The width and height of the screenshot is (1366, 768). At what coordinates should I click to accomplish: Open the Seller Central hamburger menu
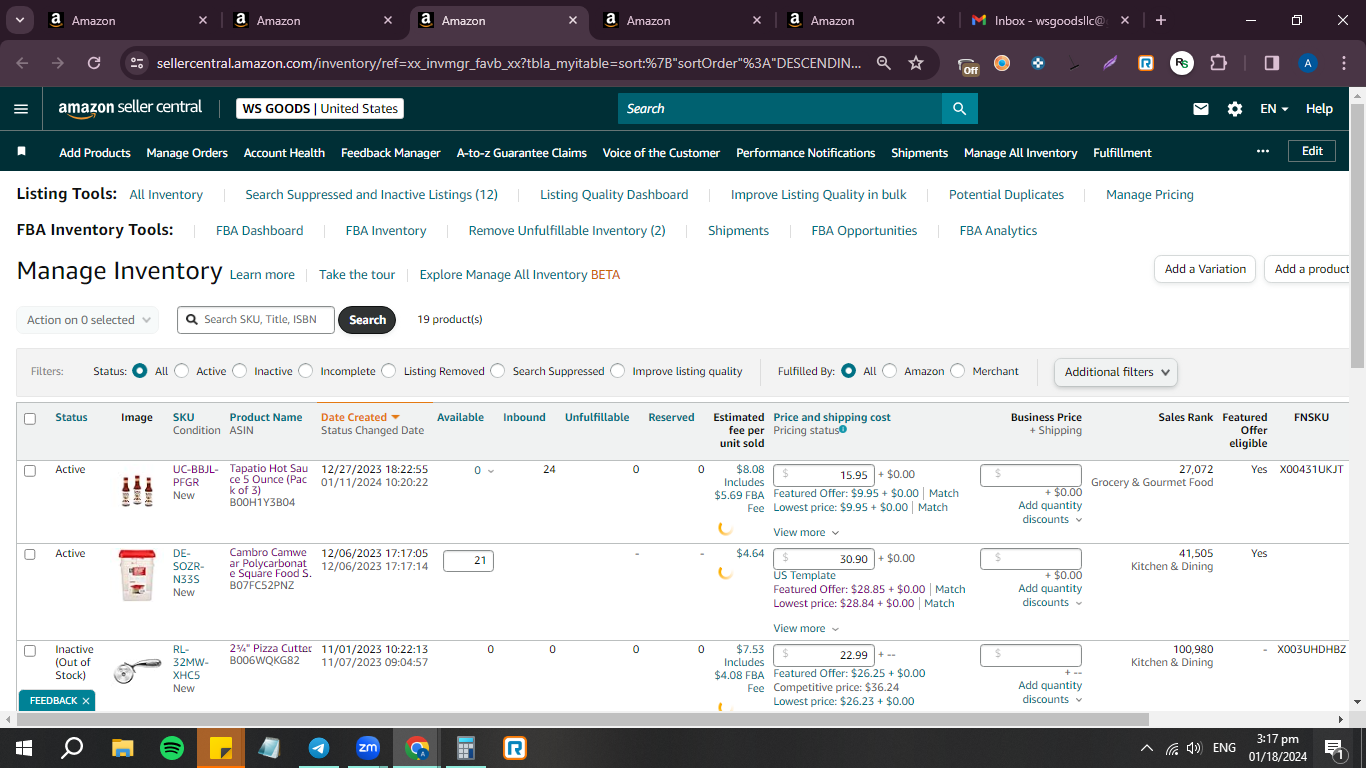(x=21, y=109)
